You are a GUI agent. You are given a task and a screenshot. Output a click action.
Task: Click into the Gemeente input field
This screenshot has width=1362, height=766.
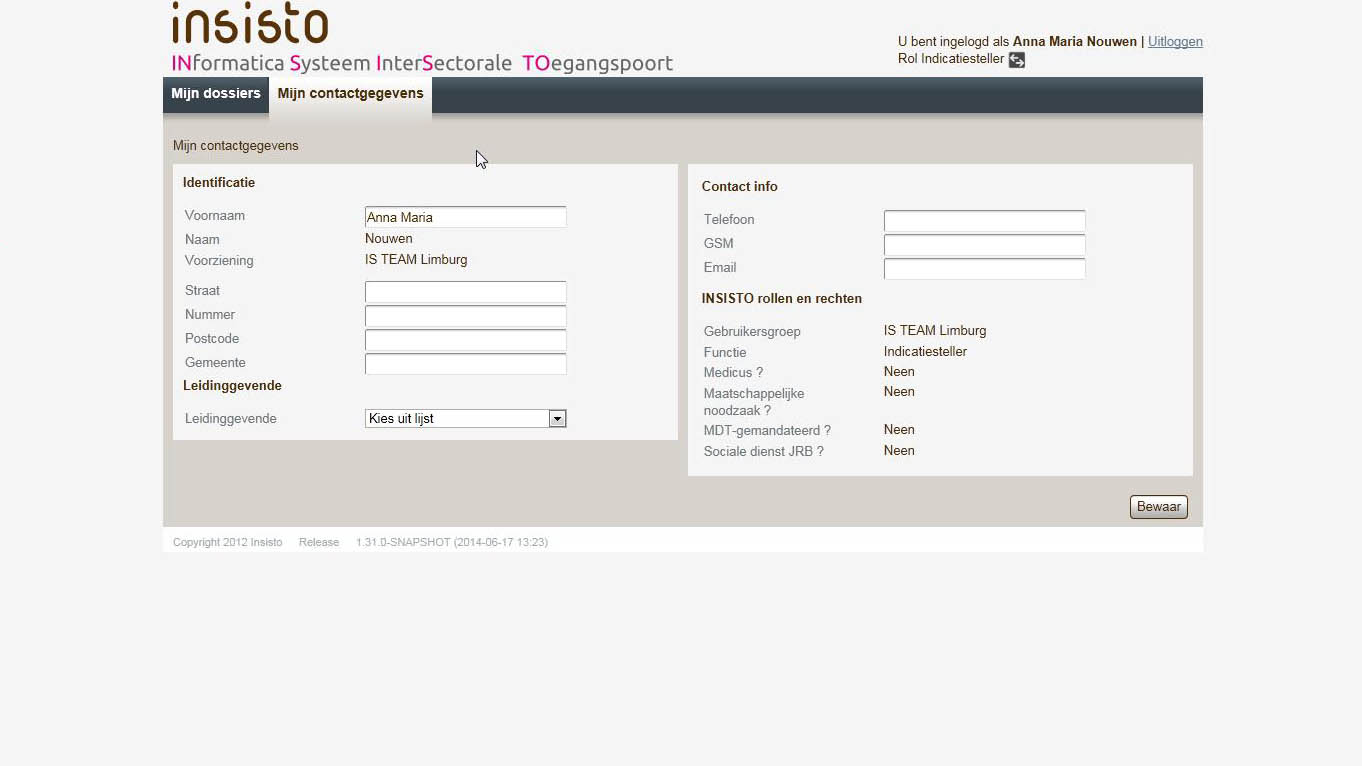[x=466, y=364]
